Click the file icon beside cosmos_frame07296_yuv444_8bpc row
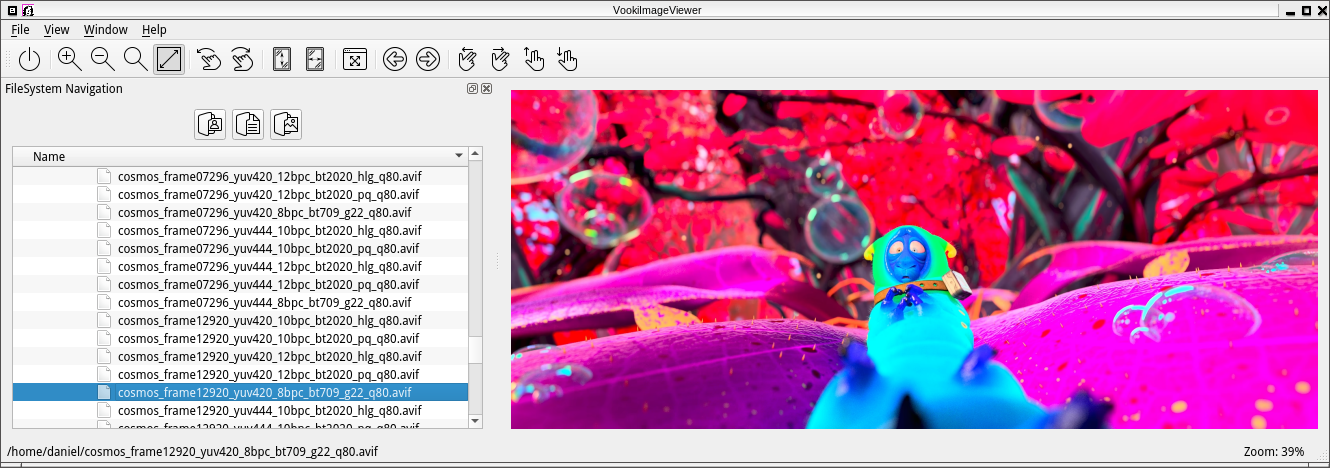Image resolution: width=1330 pixels, height=468 pixels. pos(104,302)
